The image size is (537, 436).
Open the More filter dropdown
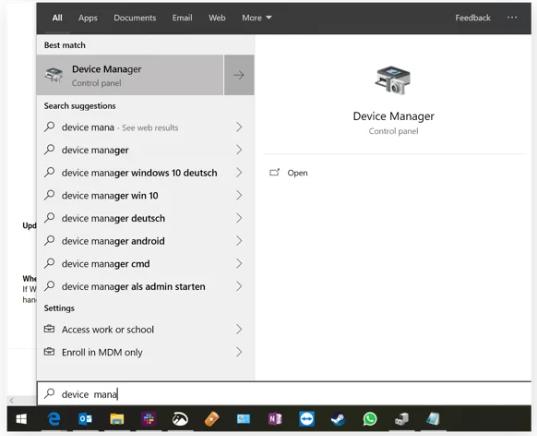pos(257,18)
